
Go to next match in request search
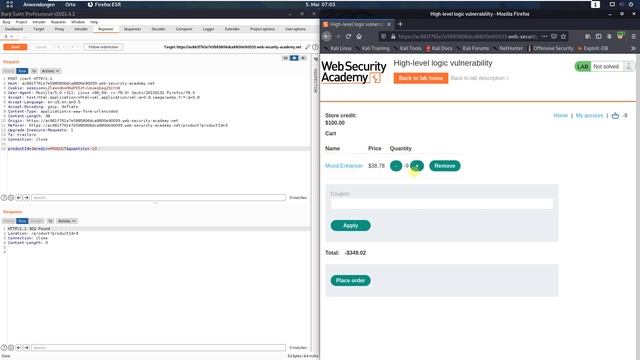coord(26,198)
